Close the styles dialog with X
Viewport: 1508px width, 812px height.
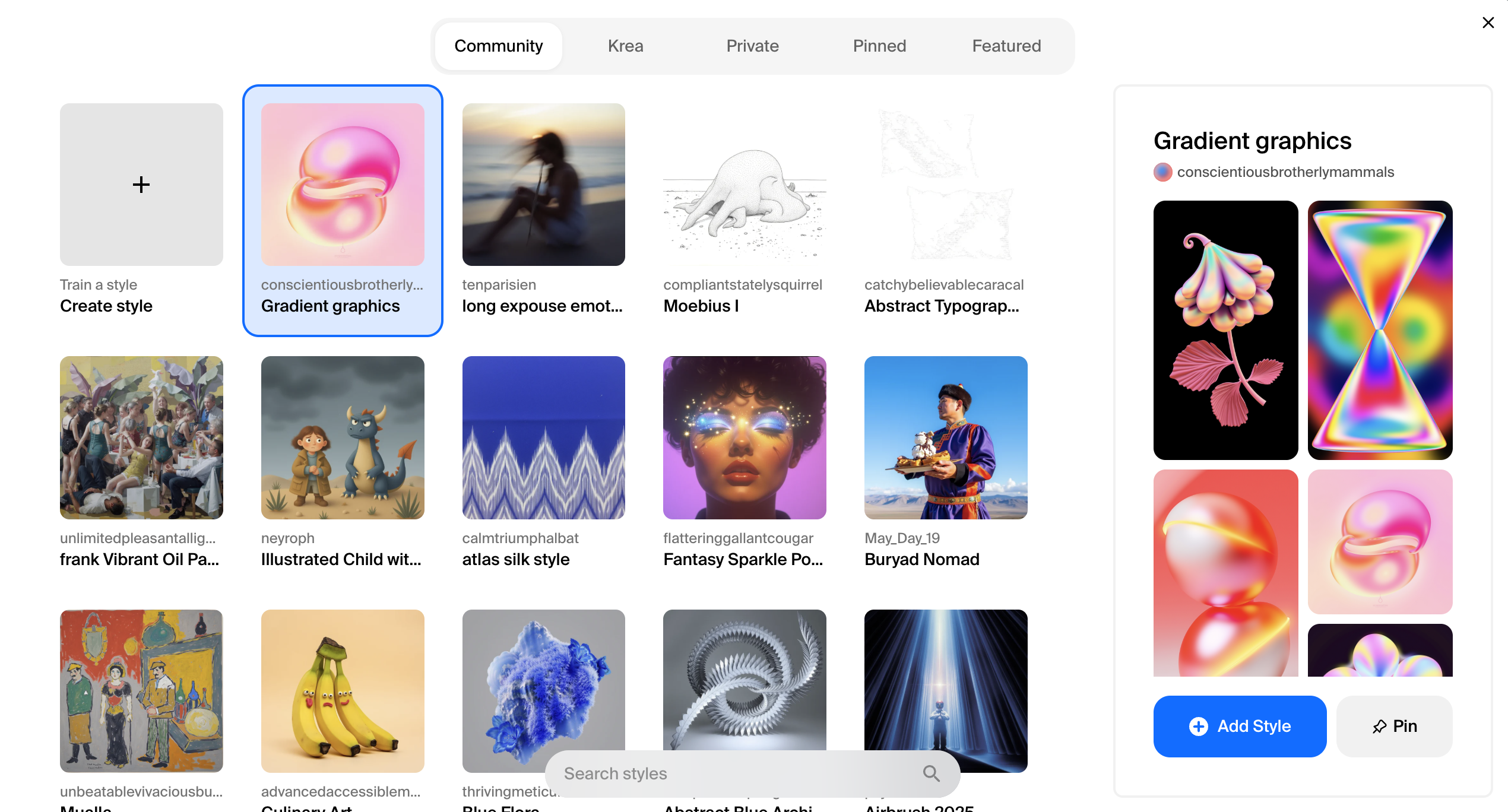coord(1488,23)
